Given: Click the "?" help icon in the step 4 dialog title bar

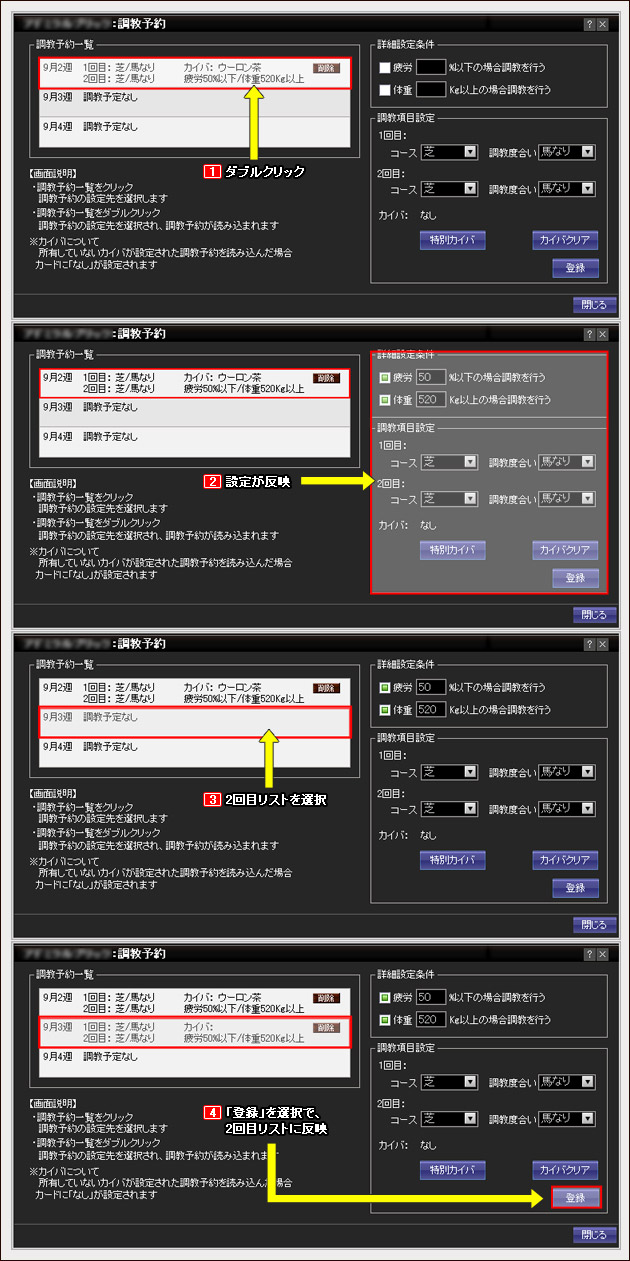Looking at the screenshot, I should click(x=589, y=953).
